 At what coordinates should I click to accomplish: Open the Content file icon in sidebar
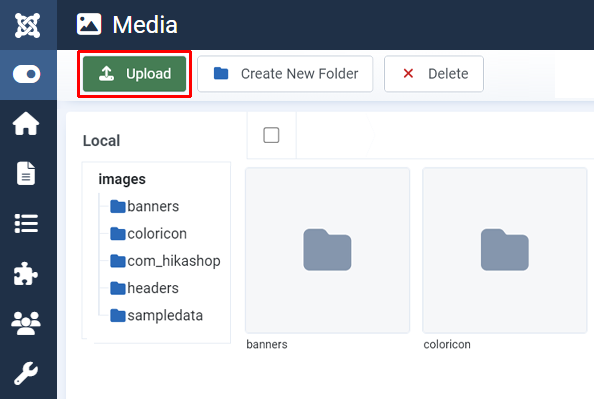[26, 174]
